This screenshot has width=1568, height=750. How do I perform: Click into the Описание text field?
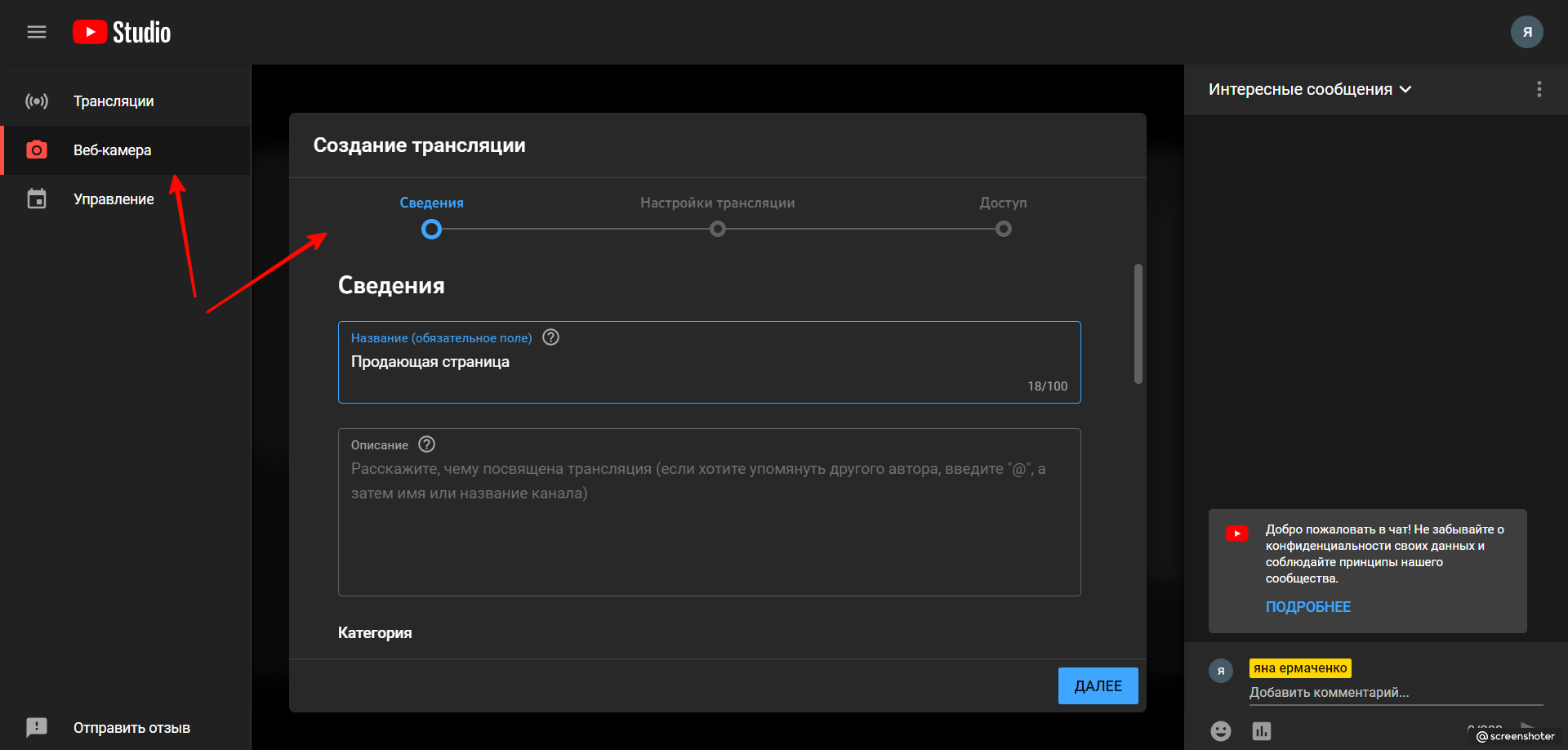tap(709, 531)
